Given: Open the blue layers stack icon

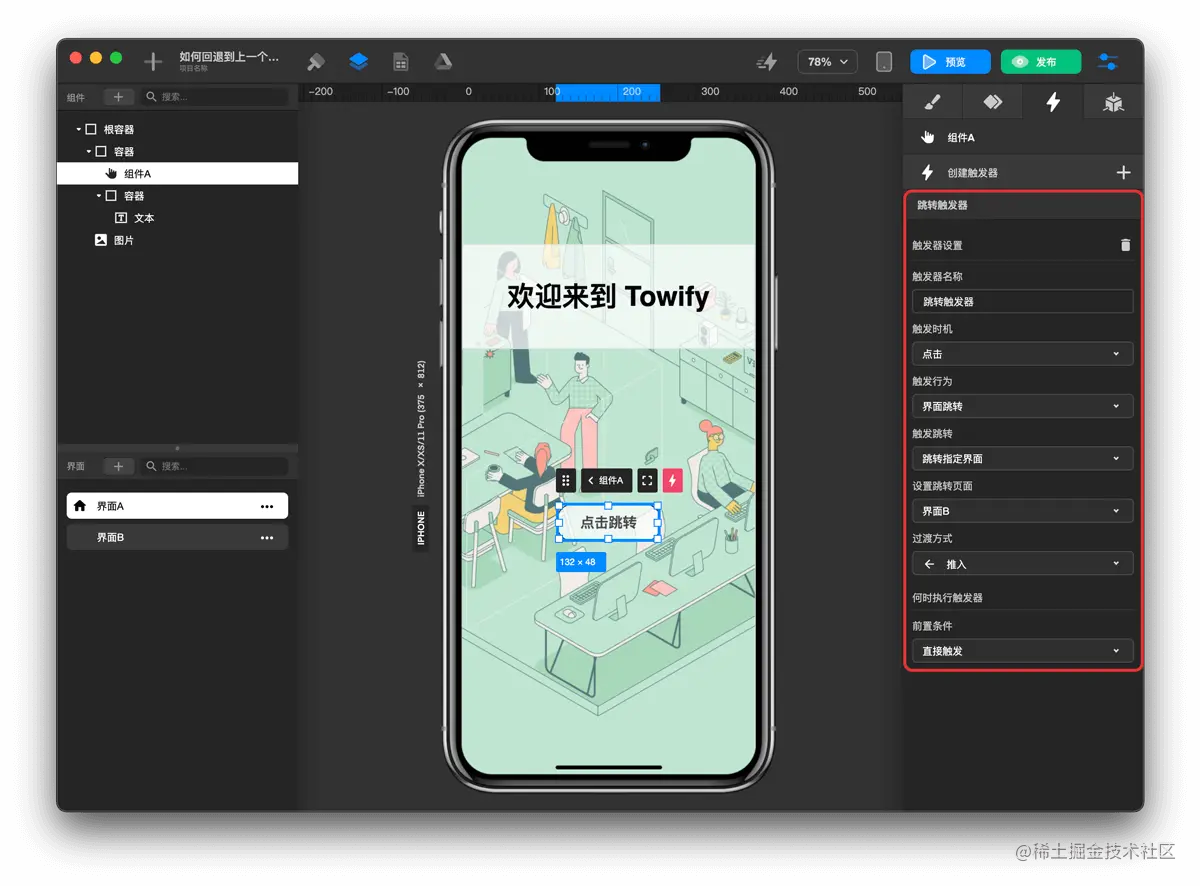Looking at the screenshot, I should click(x=359, y=62).
